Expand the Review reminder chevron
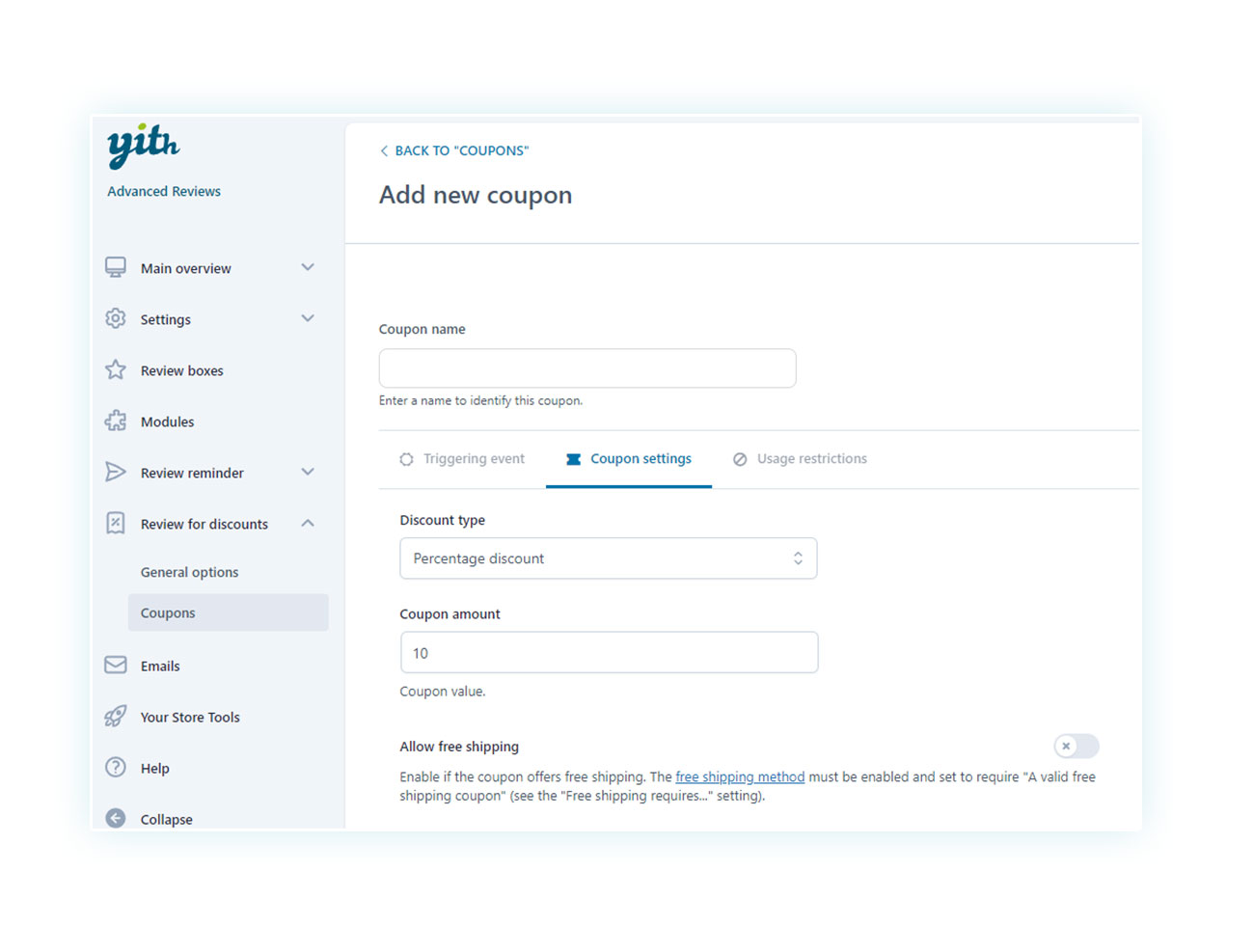Screen dimensions: 1254x952 pyautogui.click(x=308, y=472)
